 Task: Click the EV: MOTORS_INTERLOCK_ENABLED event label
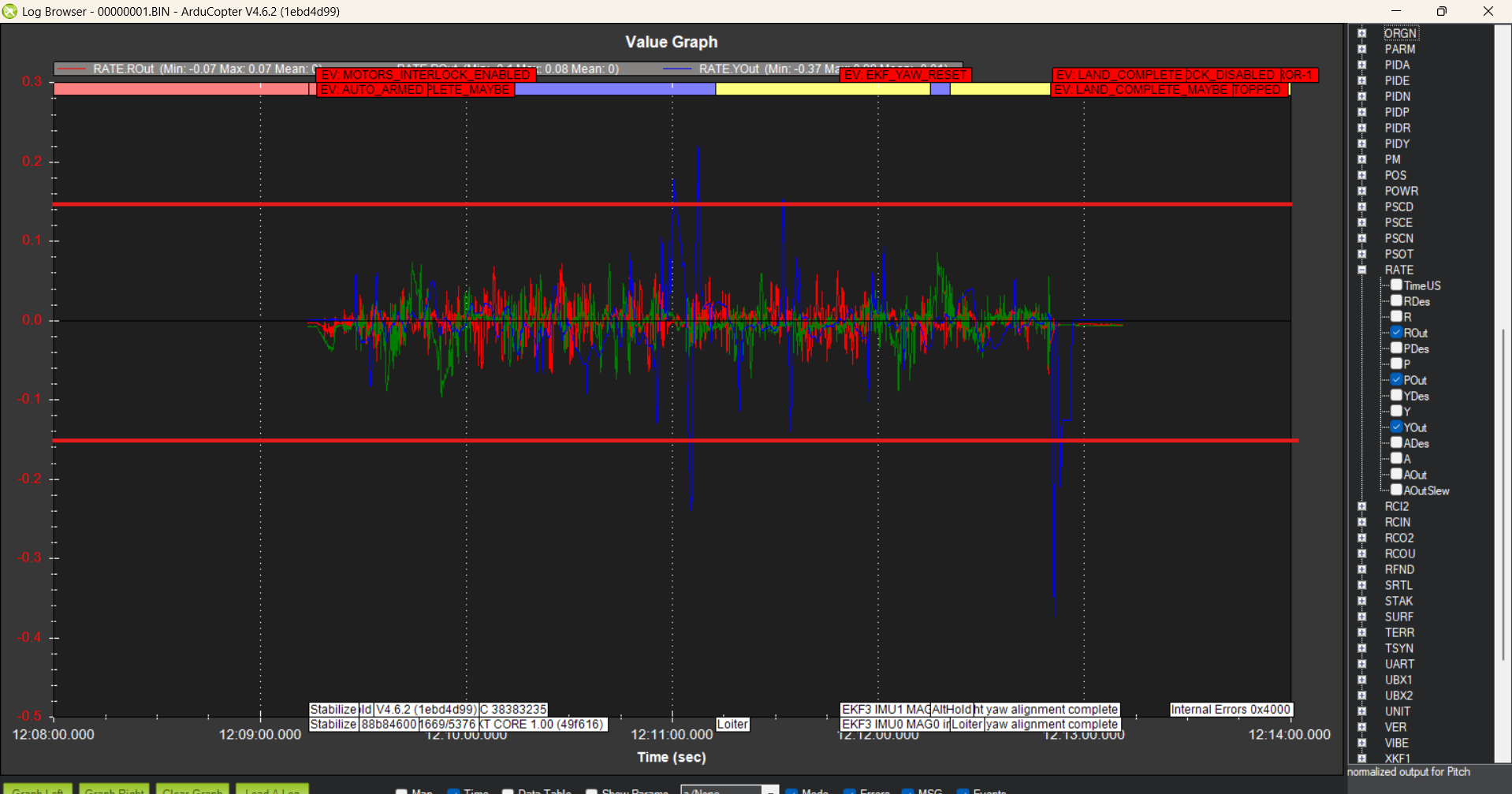pos(426,75)
